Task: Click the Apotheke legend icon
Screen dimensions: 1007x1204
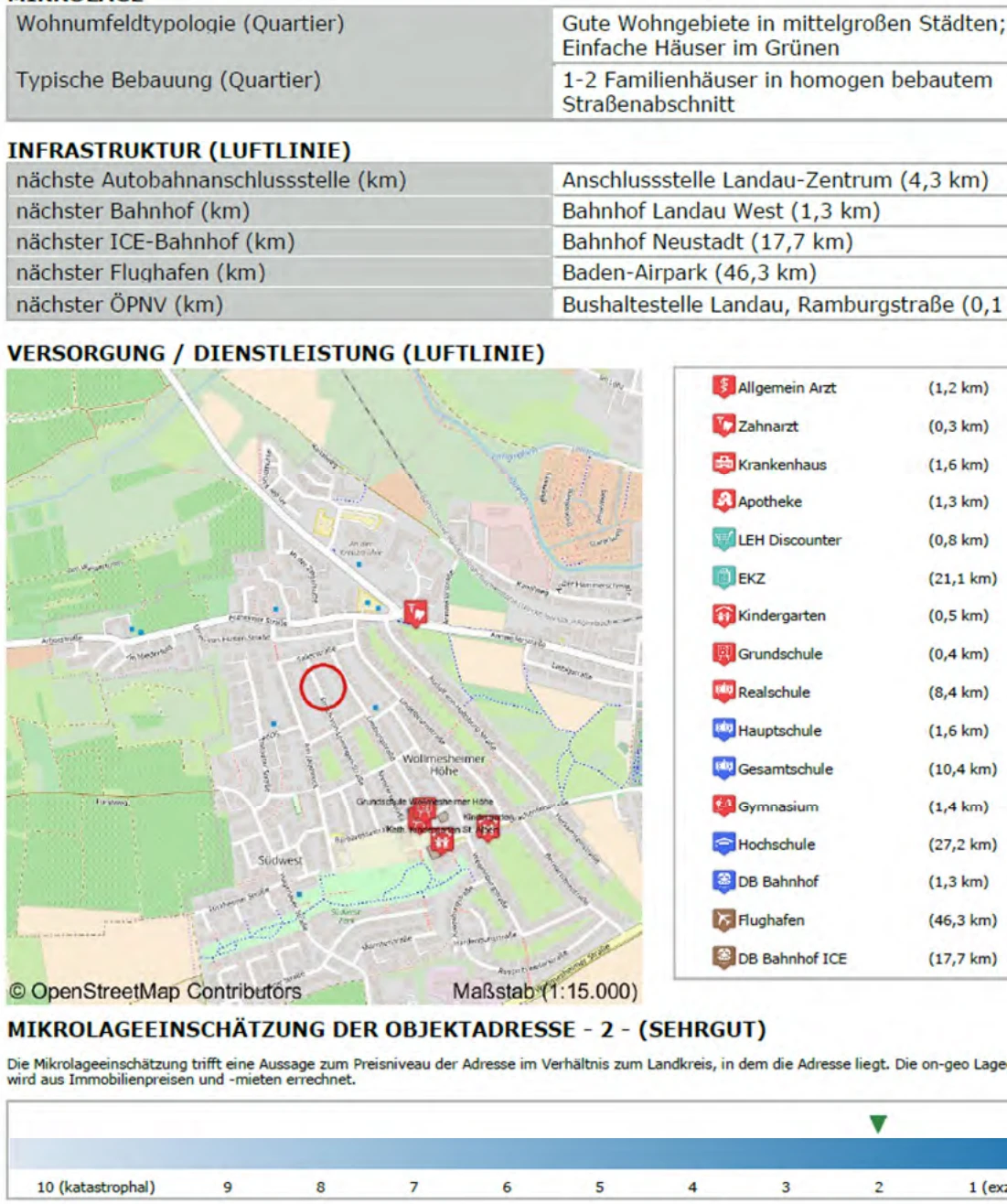Action: click(723, 501)
